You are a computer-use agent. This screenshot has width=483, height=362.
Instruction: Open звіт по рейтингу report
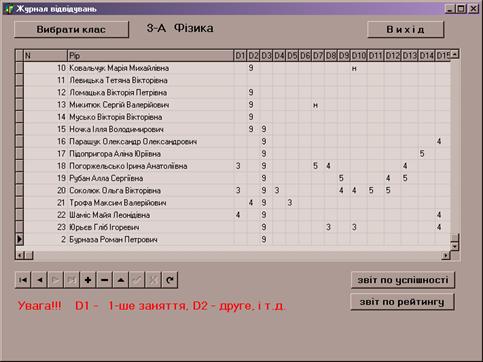pyautogui.click(x=402, y=302)
